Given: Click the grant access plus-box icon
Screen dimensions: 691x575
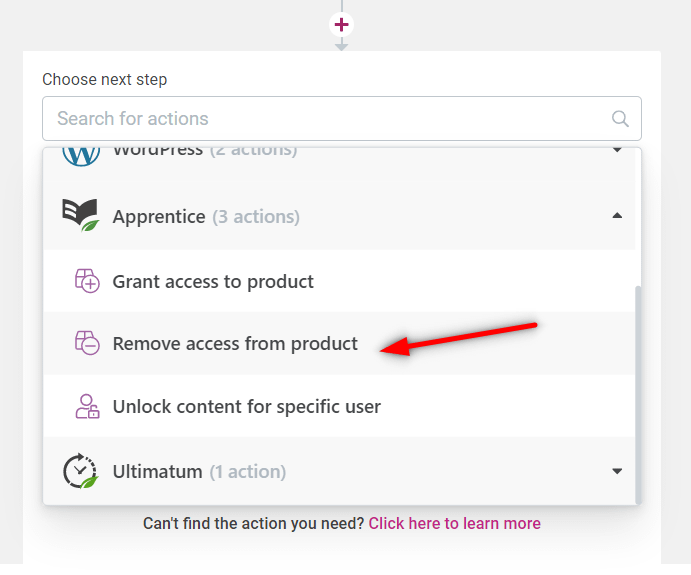Looking at the screenshot, I should pyautogui.click(x=87, y=281).
